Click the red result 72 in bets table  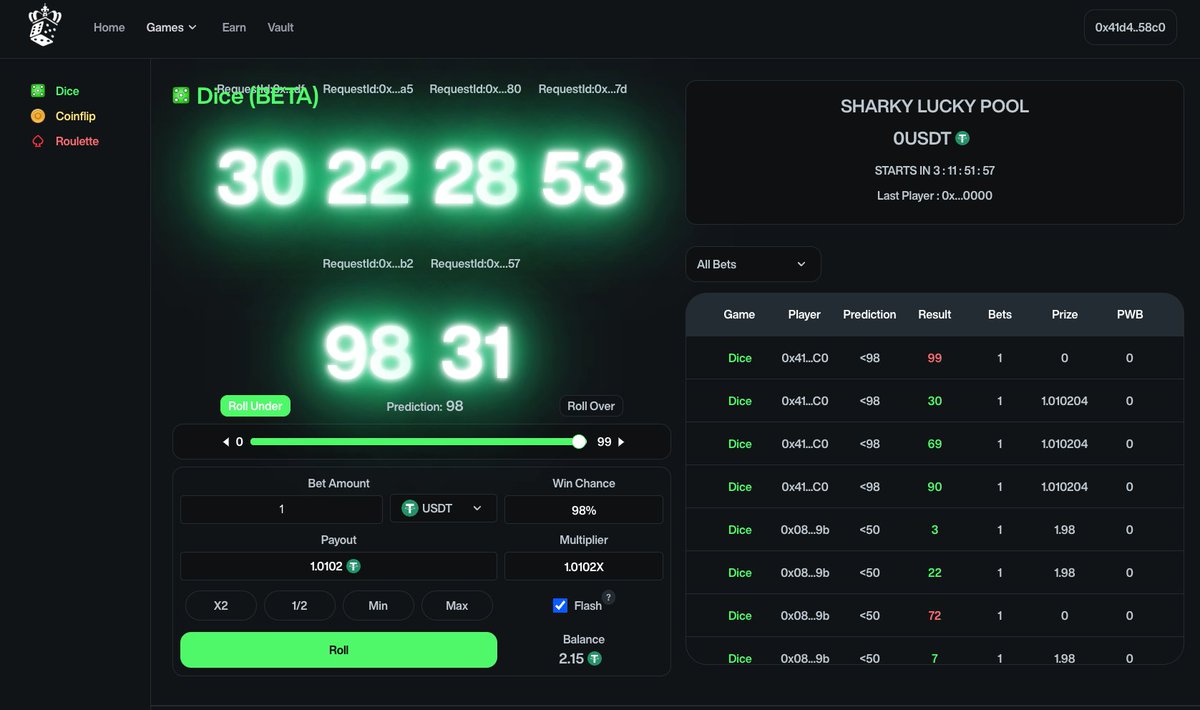934,616
